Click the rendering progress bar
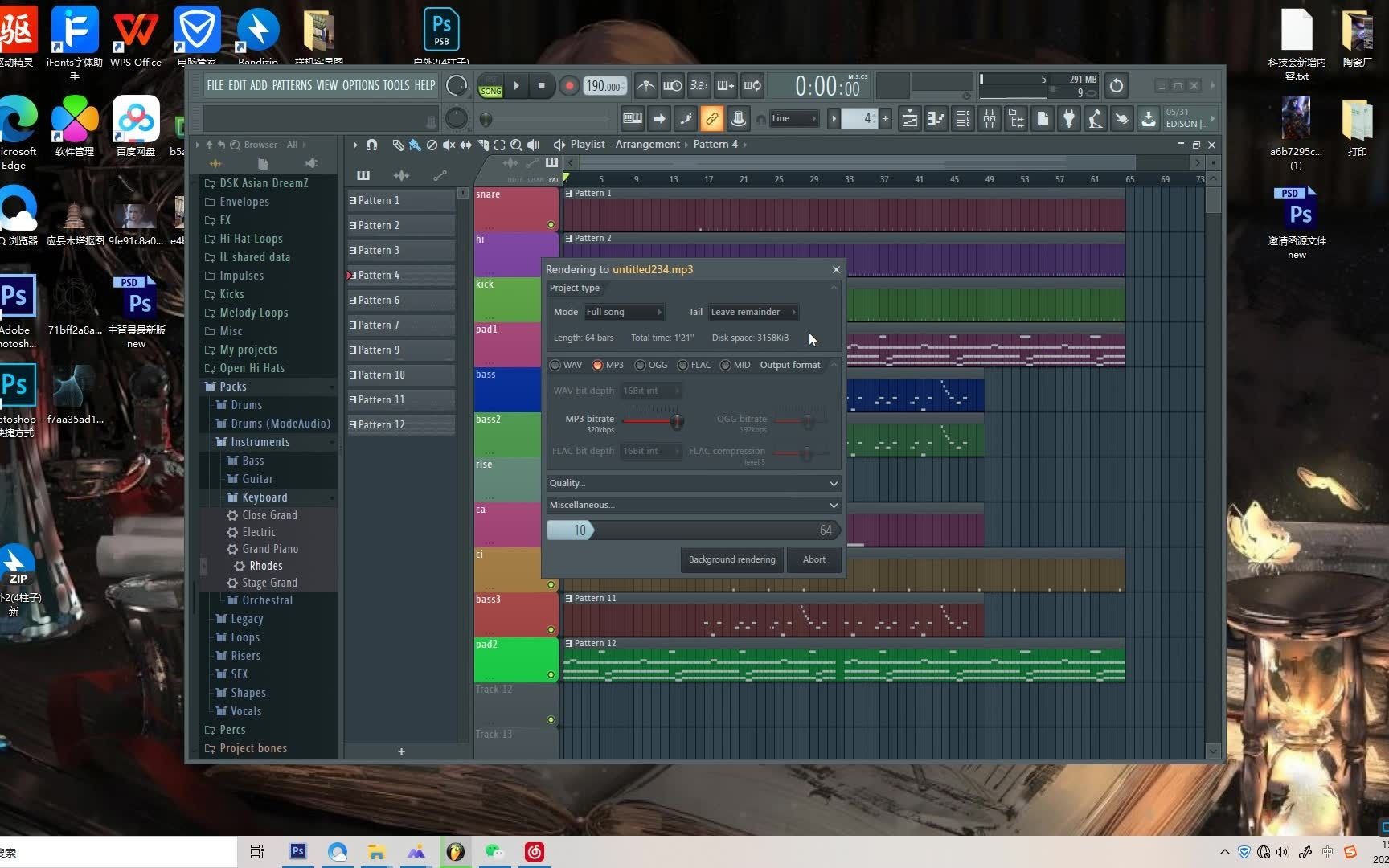Viewport: 1389px width, 868px height. coord(694,530)
